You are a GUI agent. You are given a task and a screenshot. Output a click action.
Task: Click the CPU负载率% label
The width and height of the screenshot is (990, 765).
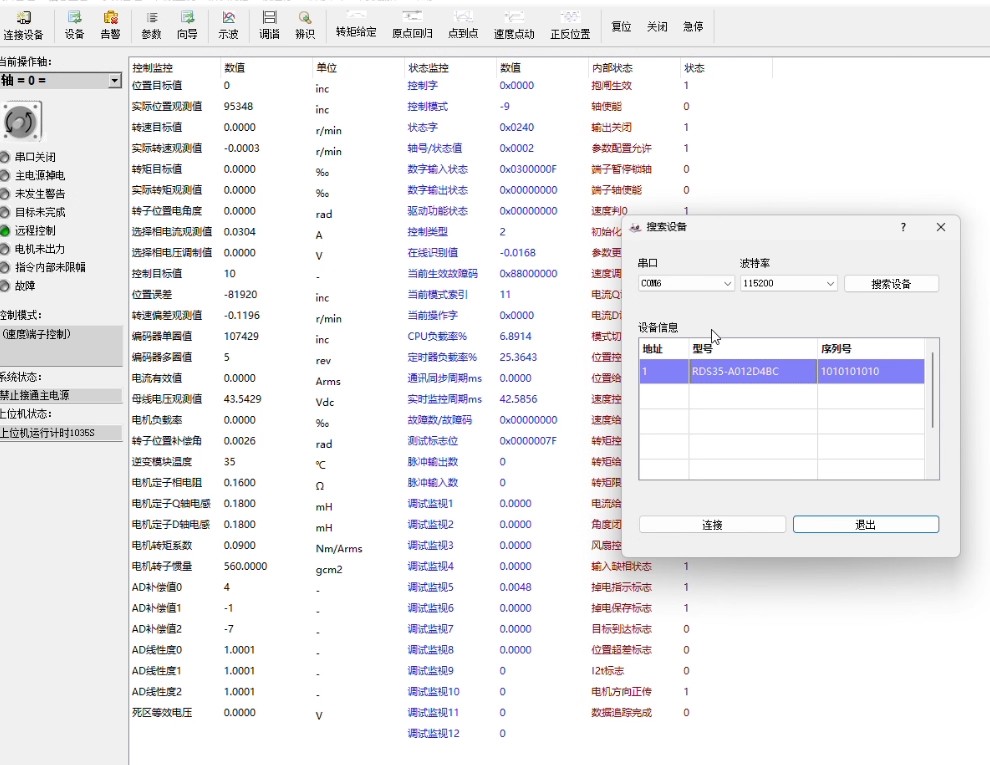(437, 336)
